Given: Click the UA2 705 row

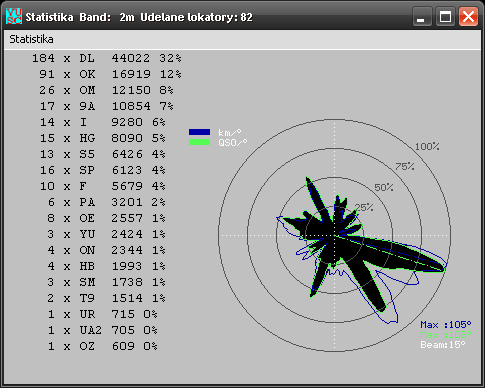Looking at the screenshot, I should [x=103, y=330].
